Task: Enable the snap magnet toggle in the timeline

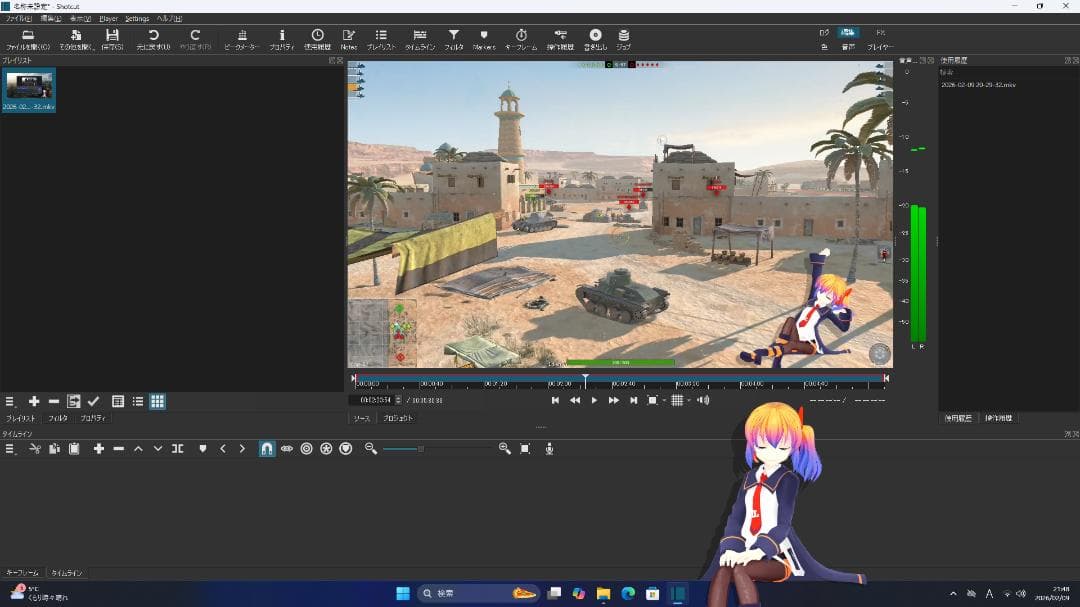Action: pos(265,449)
